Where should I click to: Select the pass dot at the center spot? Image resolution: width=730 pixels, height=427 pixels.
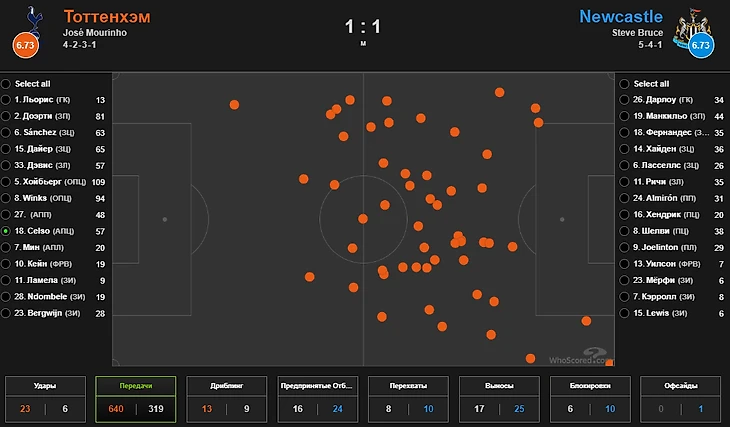[363, 219]
